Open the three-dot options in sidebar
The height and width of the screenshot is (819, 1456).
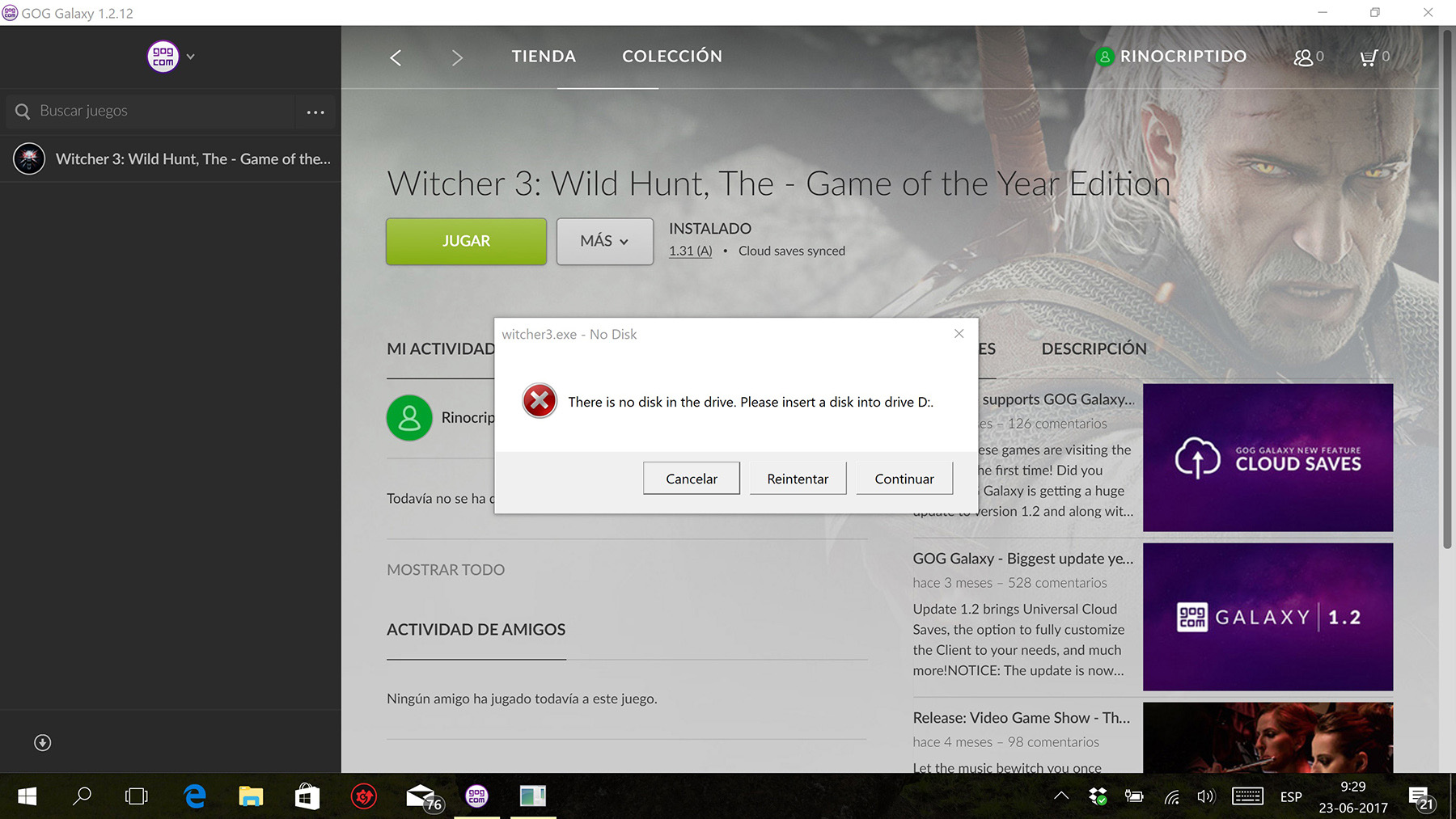click(315, 112)
